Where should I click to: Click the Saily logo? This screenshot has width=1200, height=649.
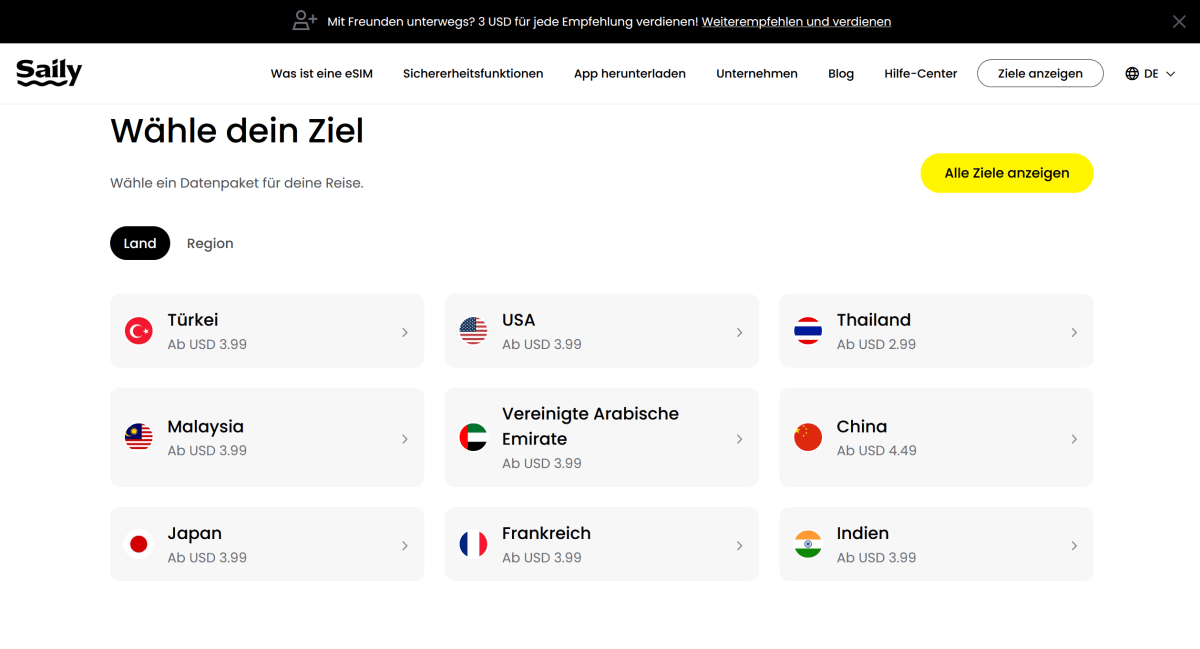(49, 73)
